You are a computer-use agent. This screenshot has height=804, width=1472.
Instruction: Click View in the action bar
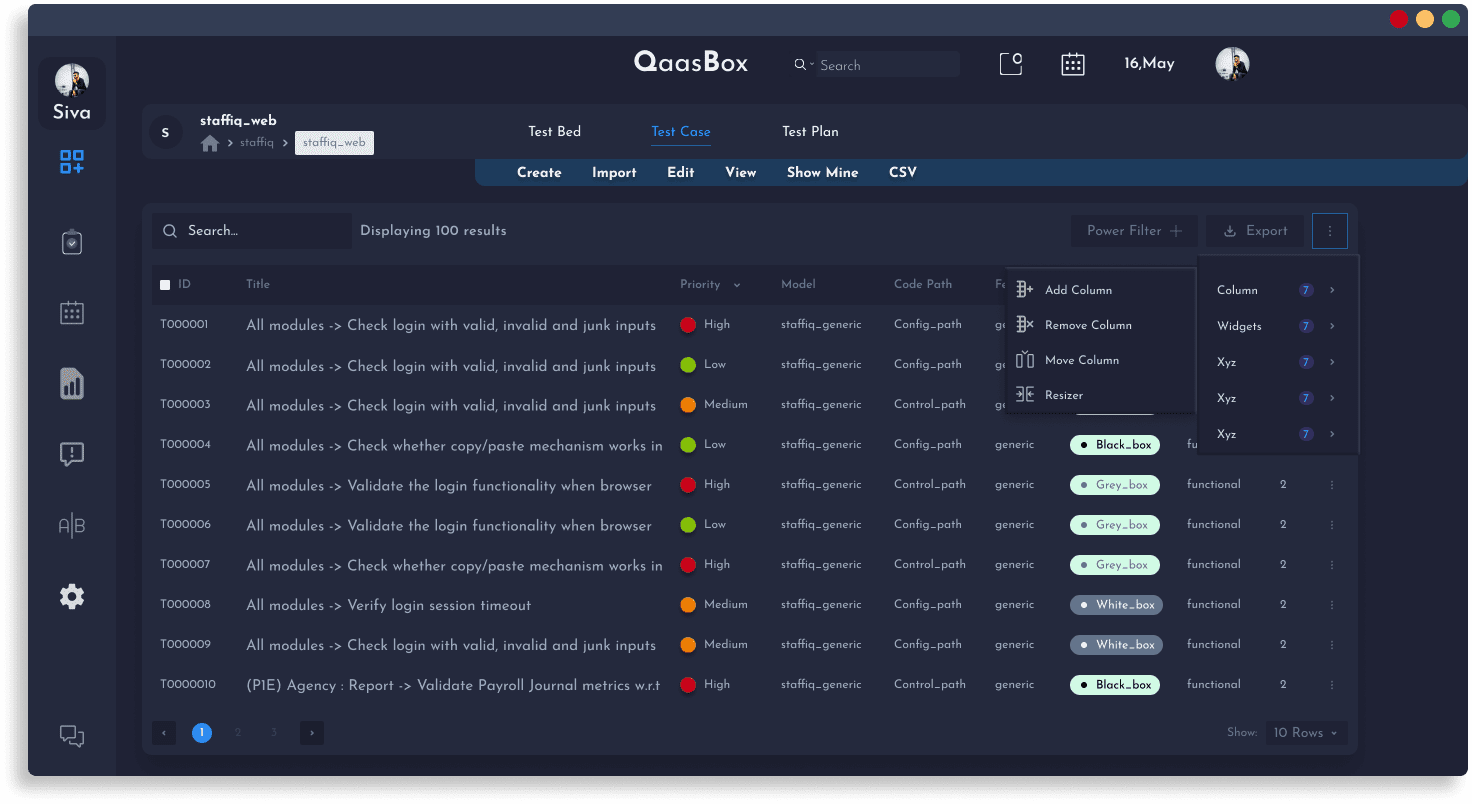point(741,173)
